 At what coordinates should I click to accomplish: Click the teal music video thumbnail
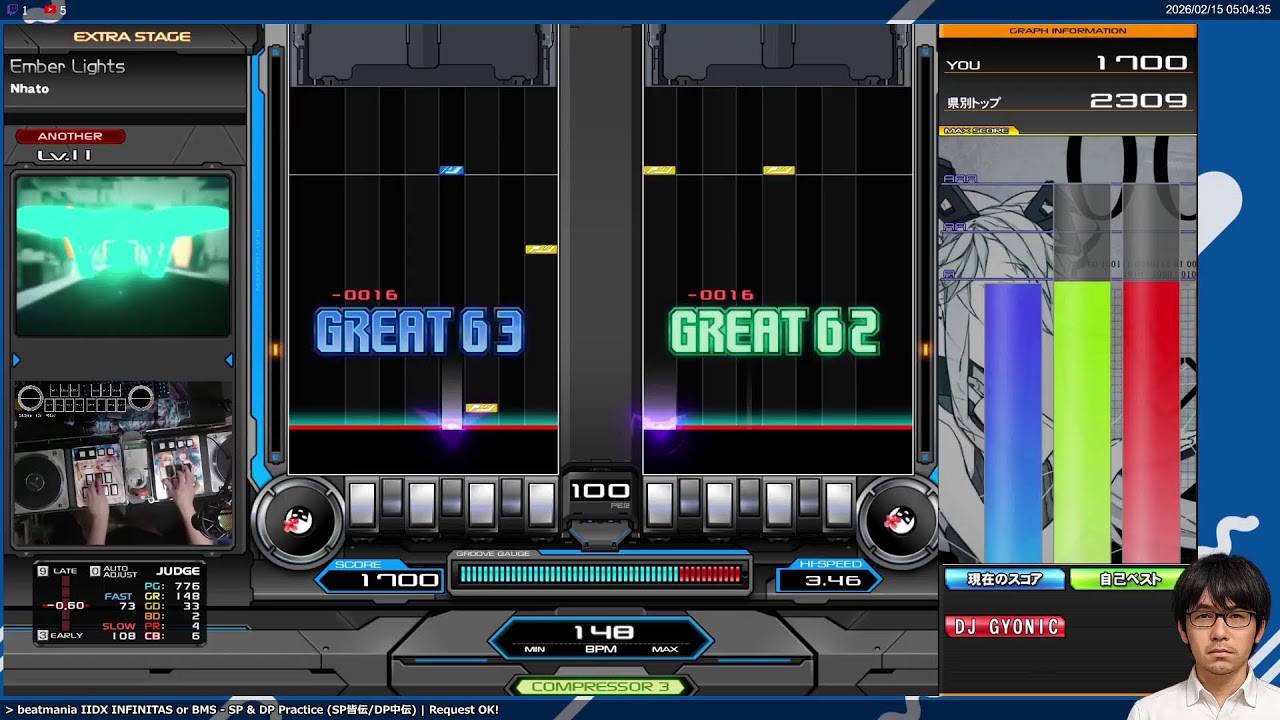click(123, 256)
